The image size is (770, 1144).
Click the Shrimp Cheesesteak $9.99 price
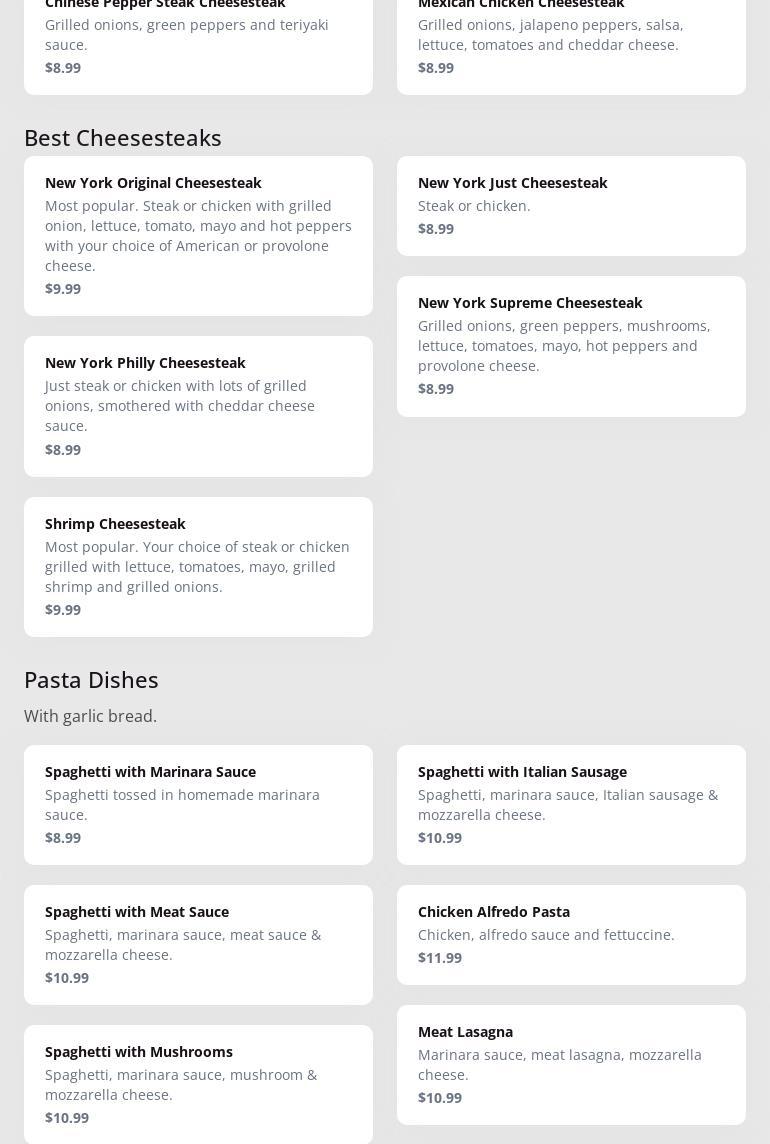click(x=63, y=609)
